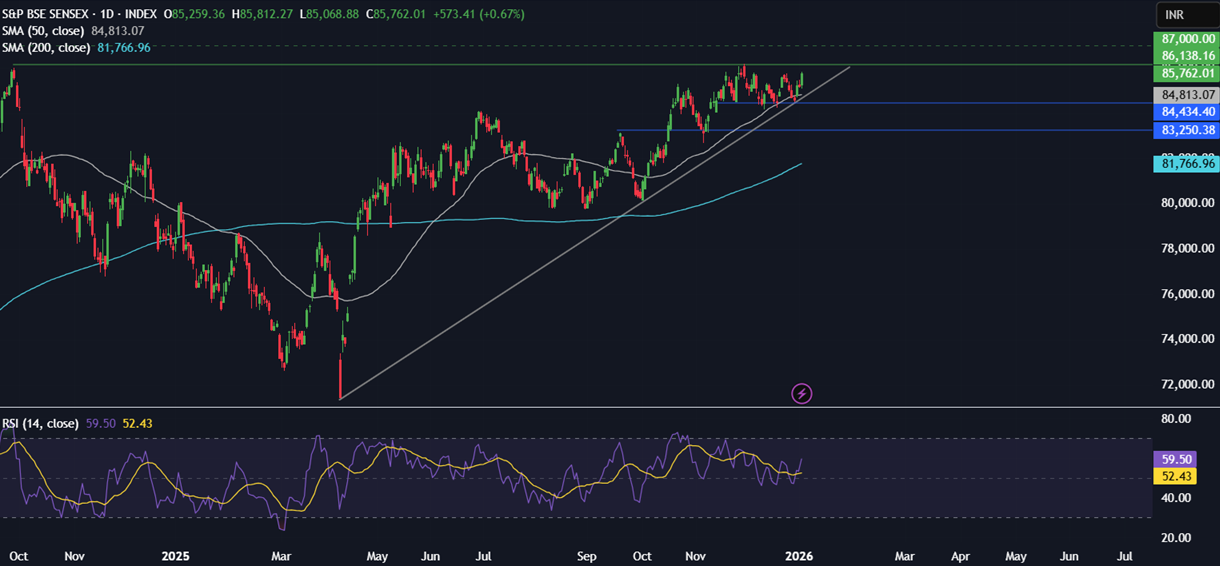Click the purple lightning bolt event icon

(801, 393)
